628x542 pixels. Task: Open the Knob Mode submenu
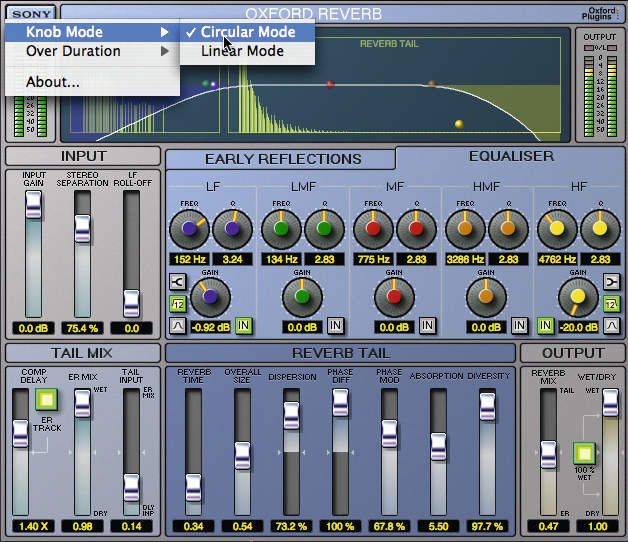point(92,32)
